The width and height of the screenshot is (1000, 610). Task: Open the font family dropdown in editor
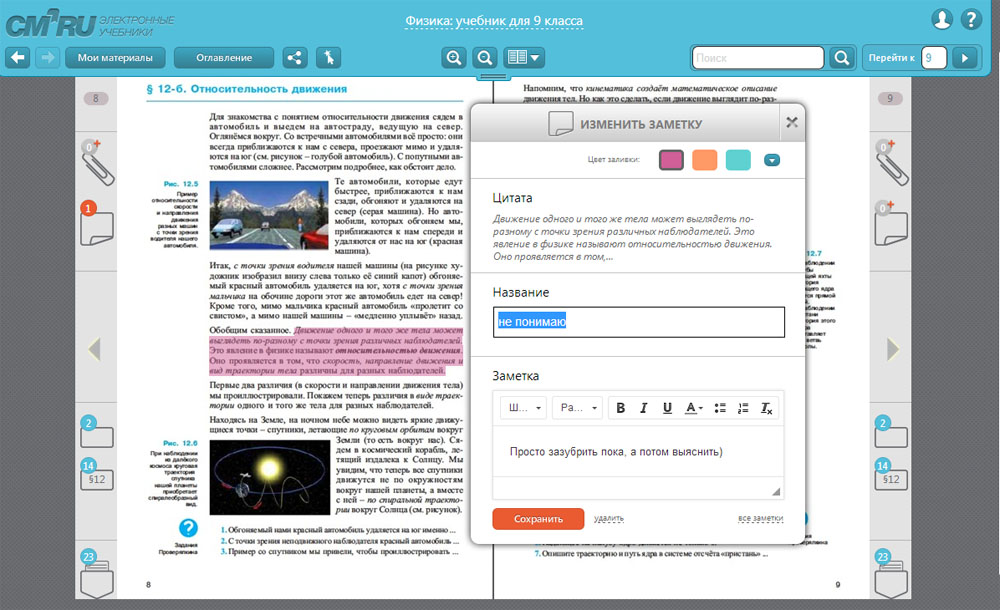coord(523,408)
